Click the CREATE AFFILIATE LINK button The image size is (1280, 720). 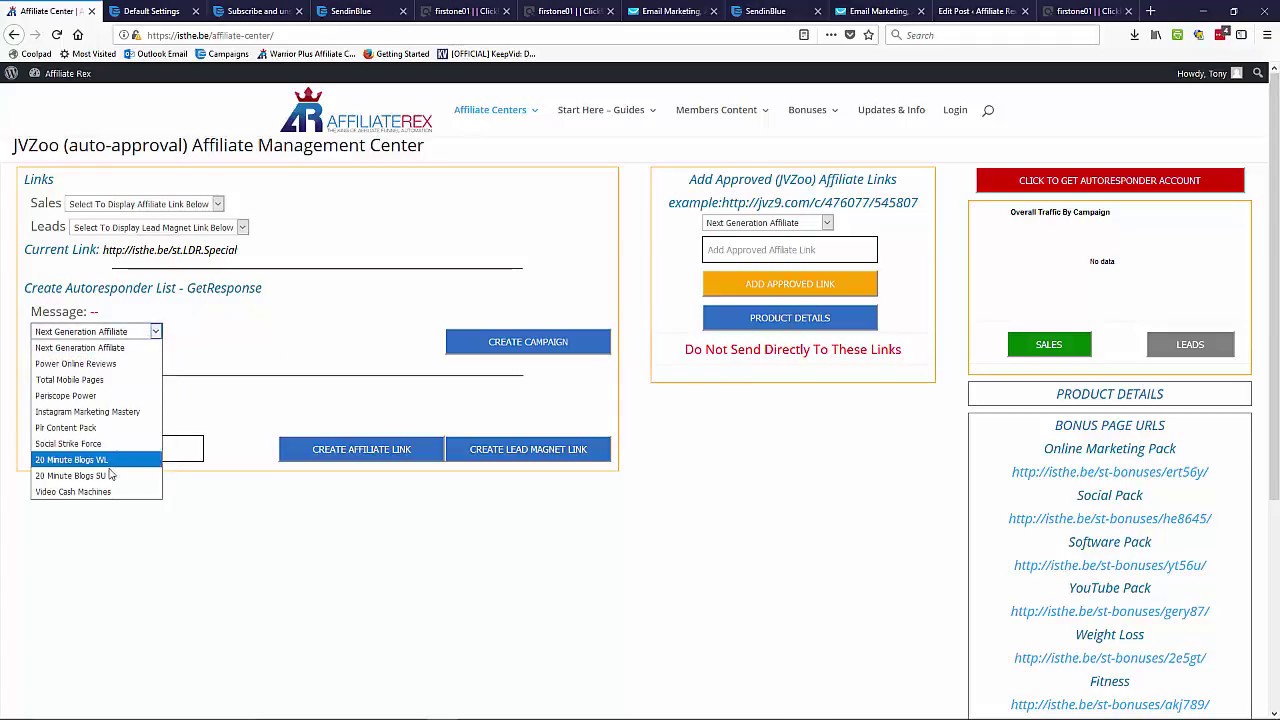361,449
